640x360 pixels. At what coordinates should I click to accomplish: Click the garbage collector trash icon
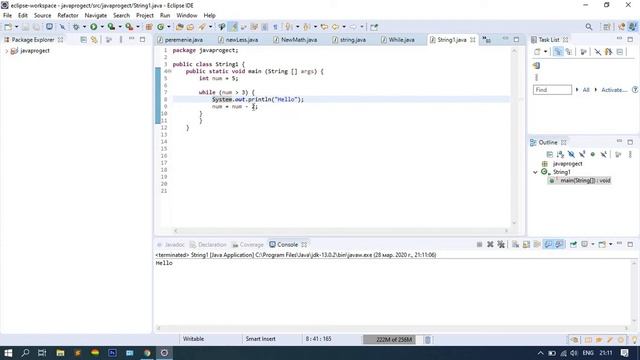point(427,340)
